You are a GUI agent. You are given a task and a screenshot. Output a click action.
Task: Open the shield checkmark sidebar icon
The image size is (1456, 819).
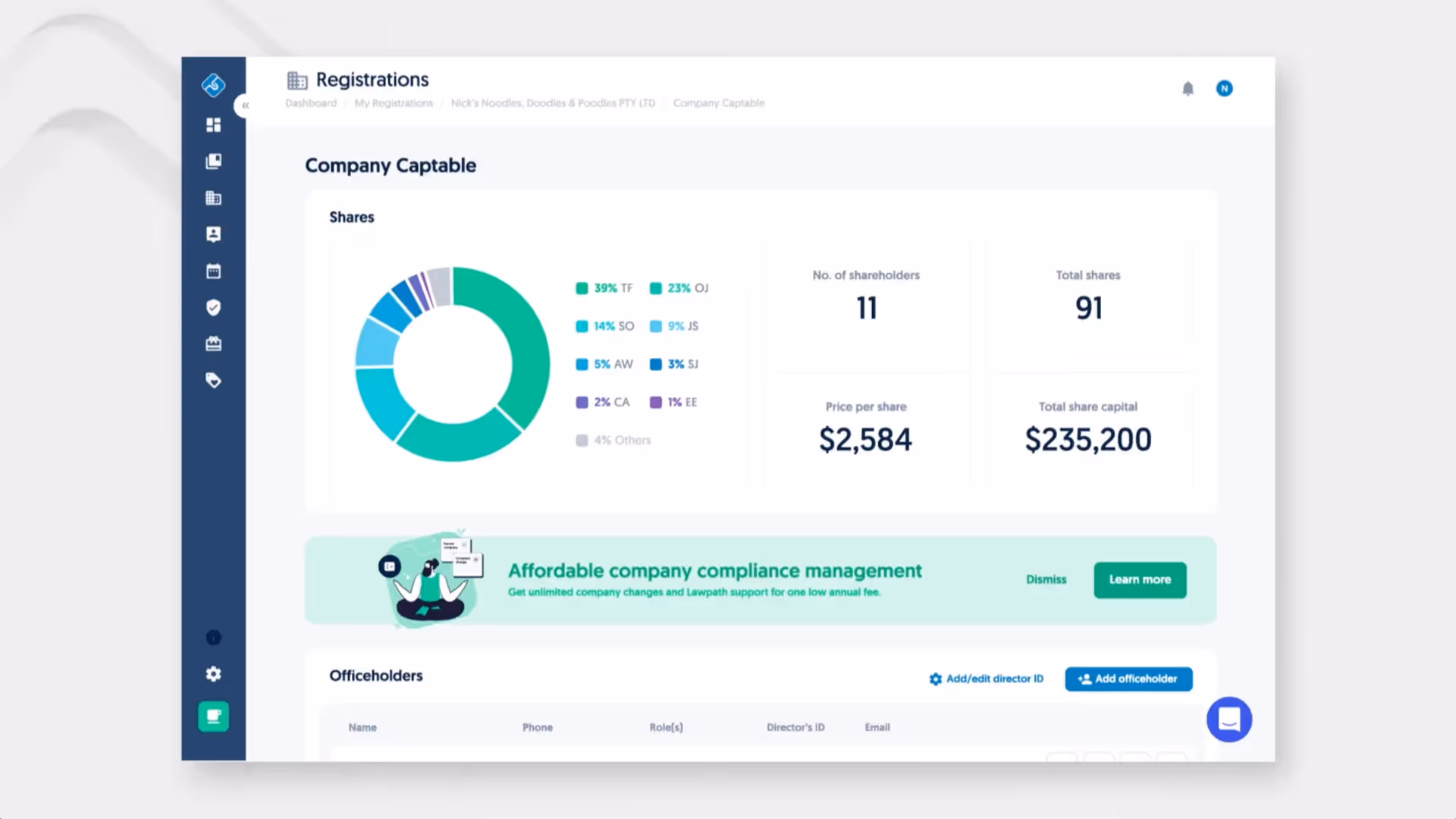point(214,308)
